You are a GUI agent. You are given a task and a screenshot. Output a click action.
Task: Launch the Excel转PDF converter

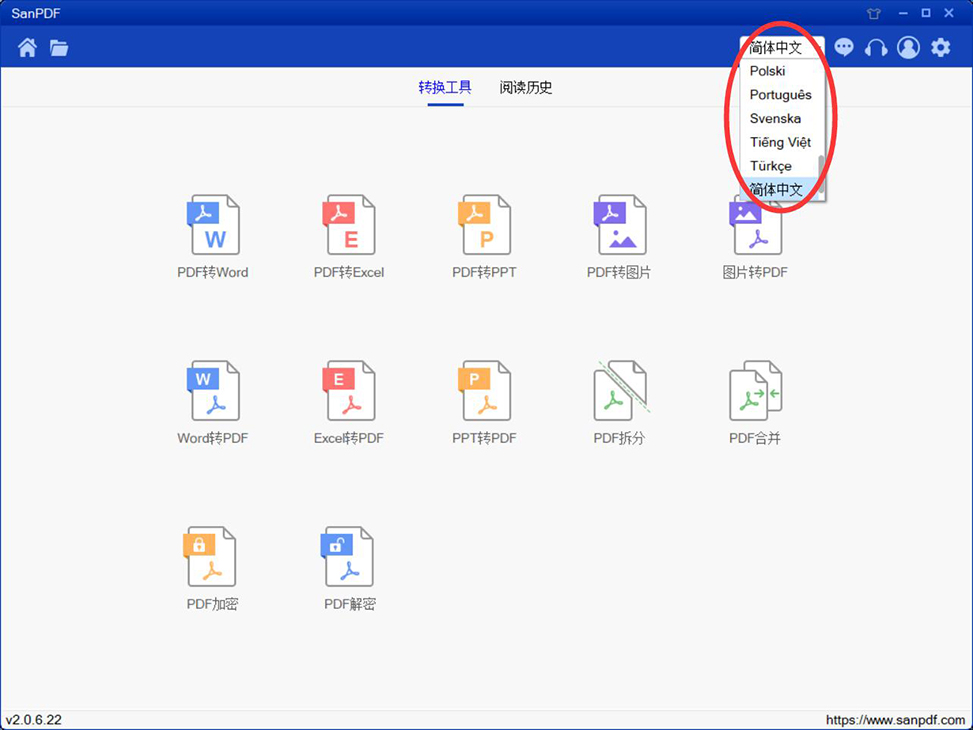click(x=349, y=403)
